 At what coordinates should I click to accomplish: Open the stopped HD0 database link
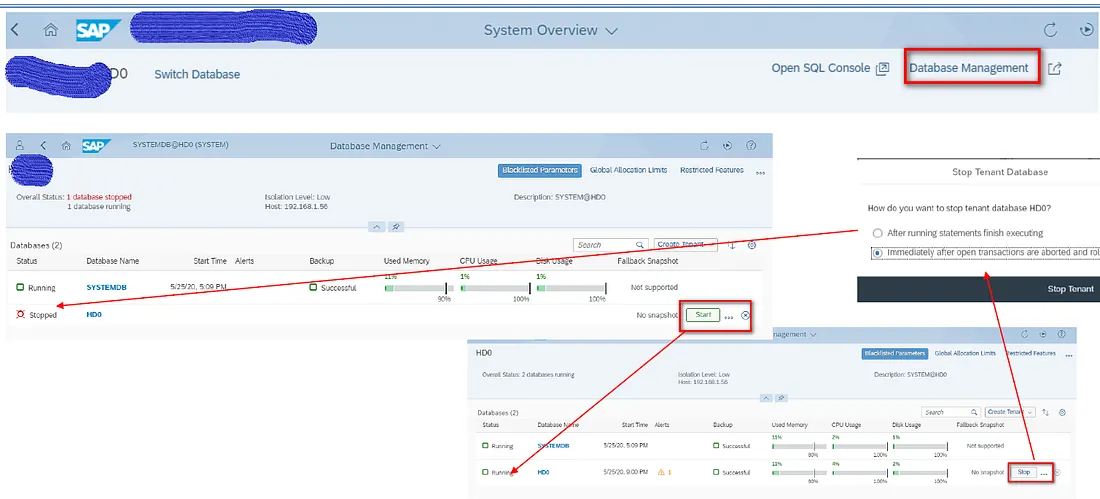[x=94, y=314]
